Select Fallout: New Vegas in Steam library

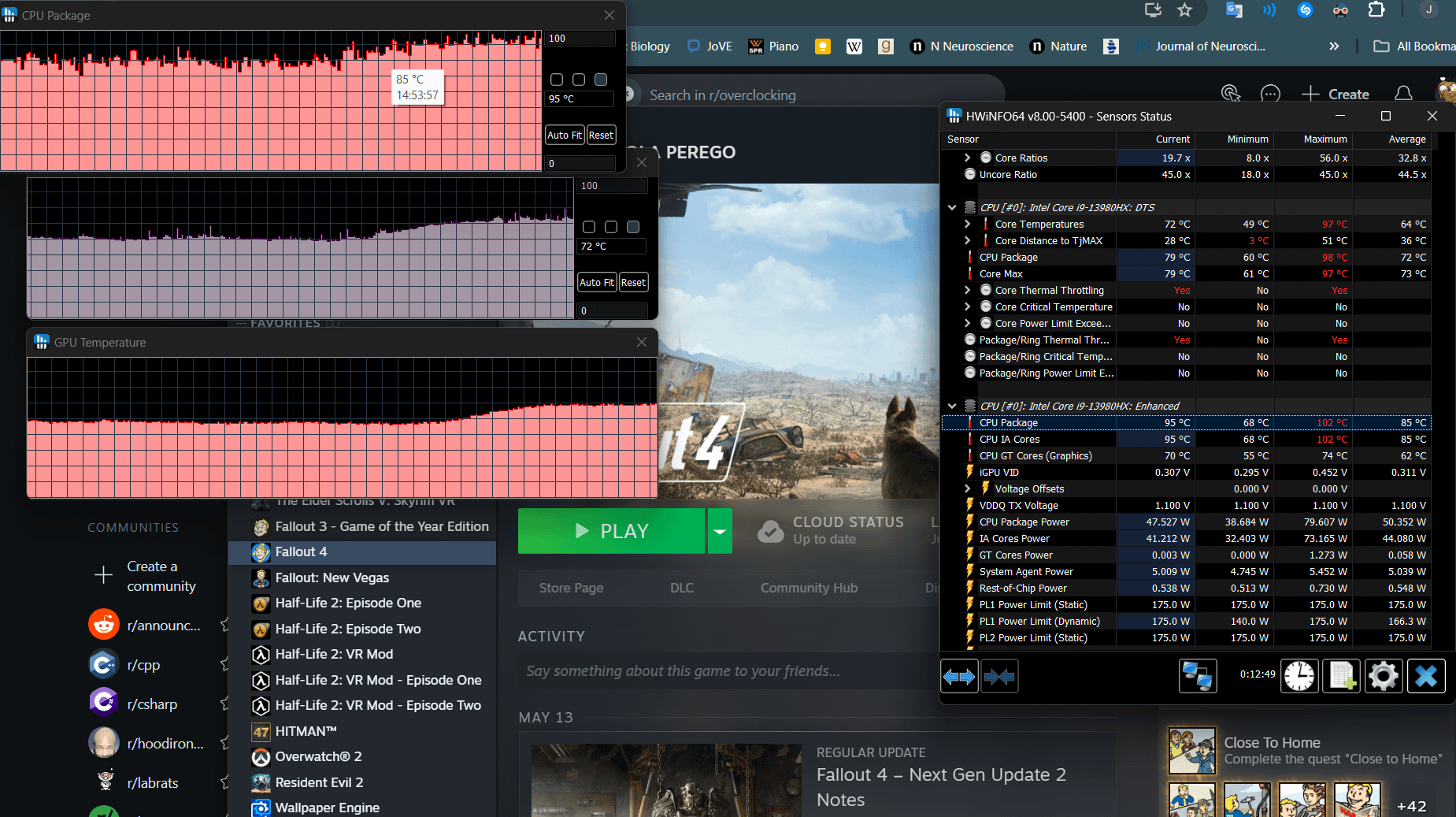click(362, 577)
